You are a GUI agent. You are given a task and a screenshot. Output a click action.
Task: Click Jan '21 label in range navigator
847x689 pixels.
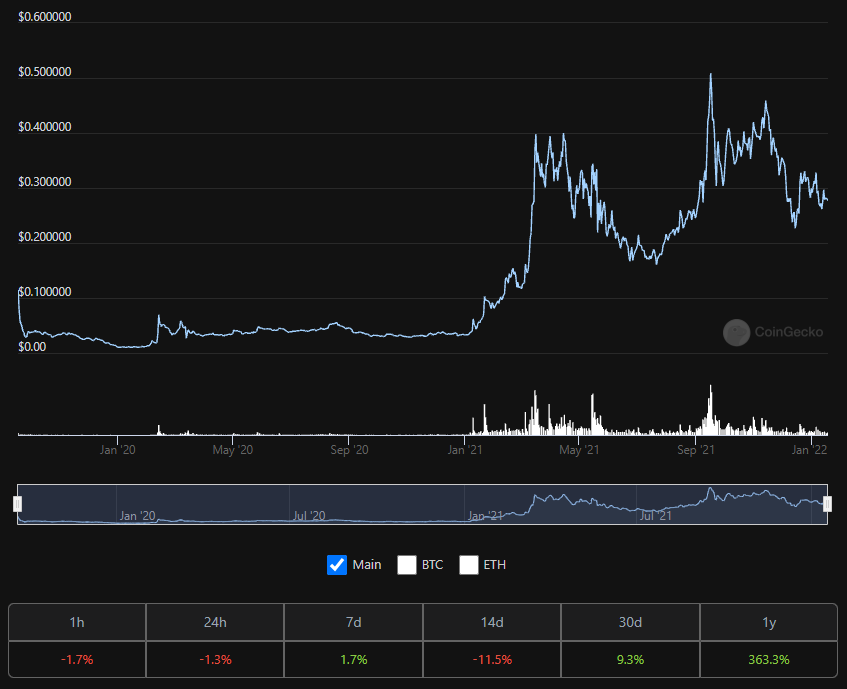[x=485, y=516]
